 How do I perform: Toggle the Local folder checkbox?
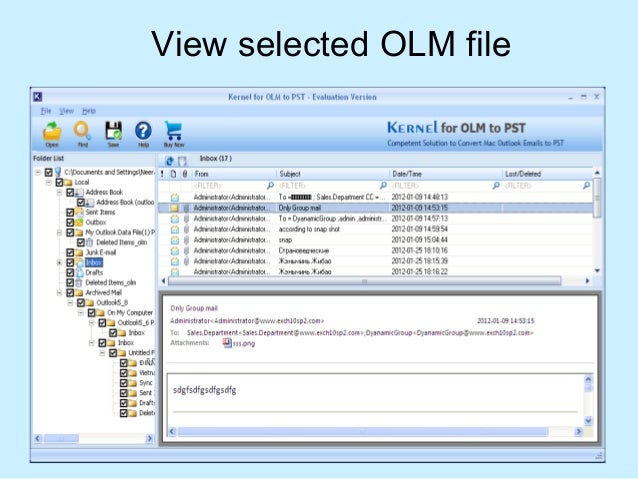(59, 182)
